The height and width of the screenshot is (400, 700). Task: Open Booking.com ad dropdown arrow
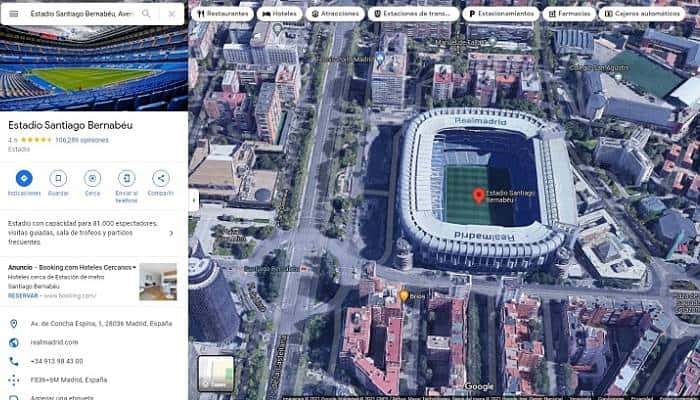pos(134,267)
